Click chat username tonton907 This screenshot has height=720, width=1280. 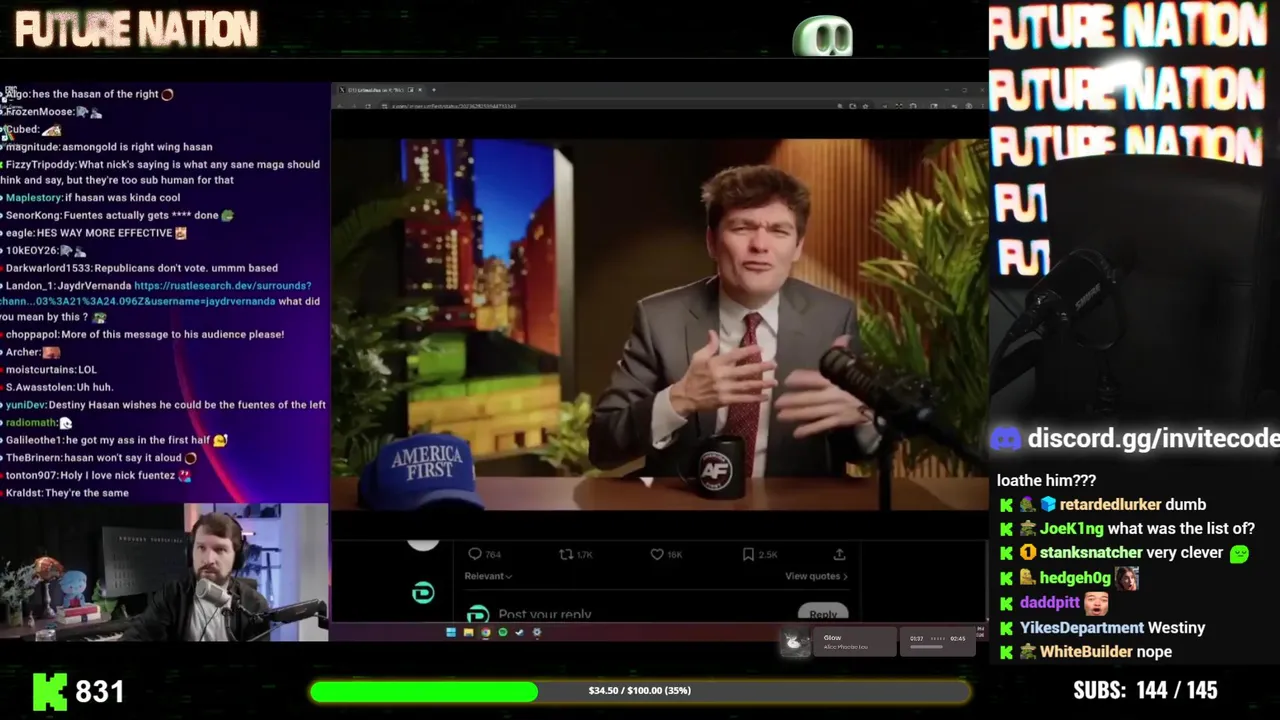[x=33, y=475]
